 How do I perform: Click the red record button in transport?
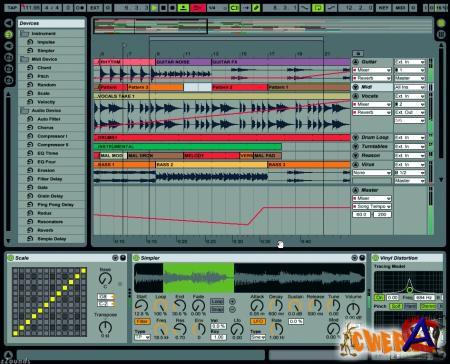[x=198, y=7]
